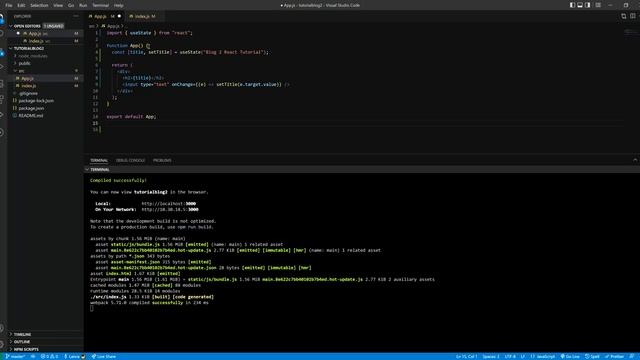
Task: Click Spaces: 2 indentation in status bar
Action: 491,356
